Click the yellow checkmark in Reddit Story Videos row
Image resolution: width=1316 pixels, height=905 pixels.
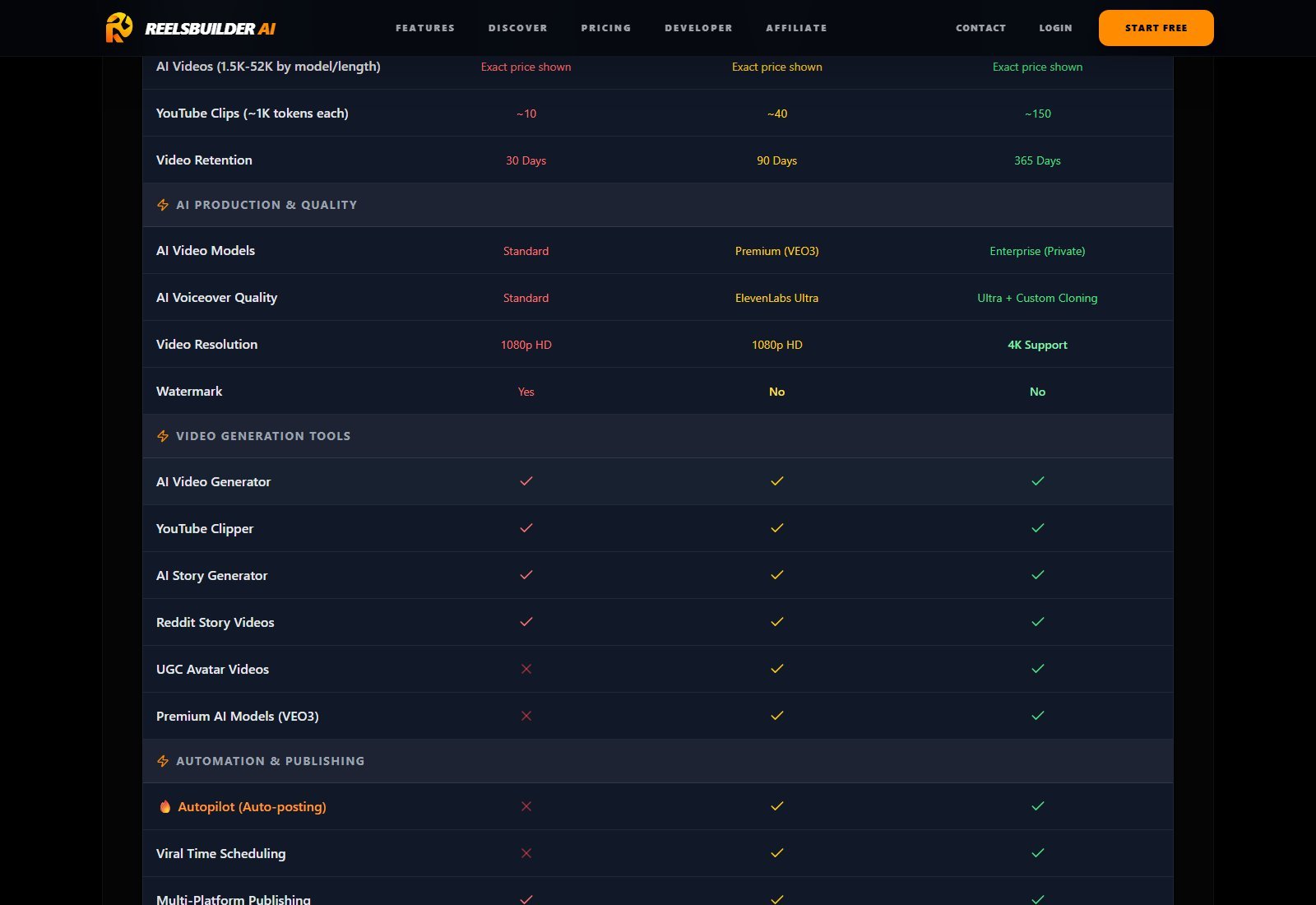pos(777,621)
